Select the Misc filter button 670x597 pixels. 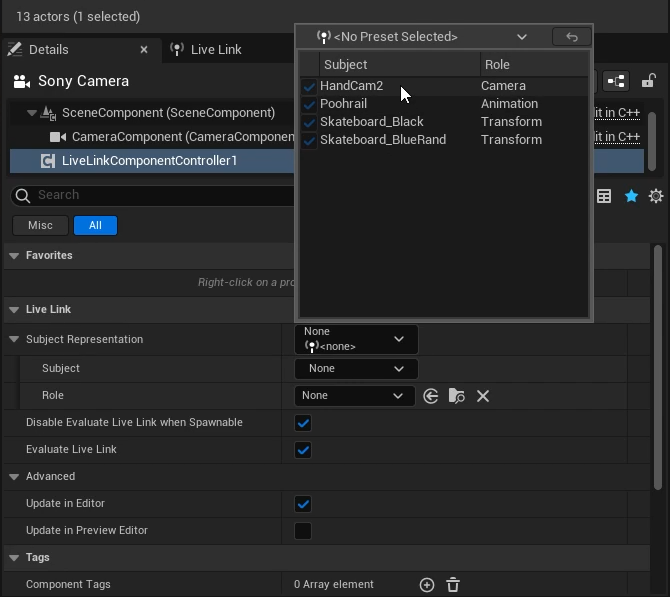[x=40, y=226]
